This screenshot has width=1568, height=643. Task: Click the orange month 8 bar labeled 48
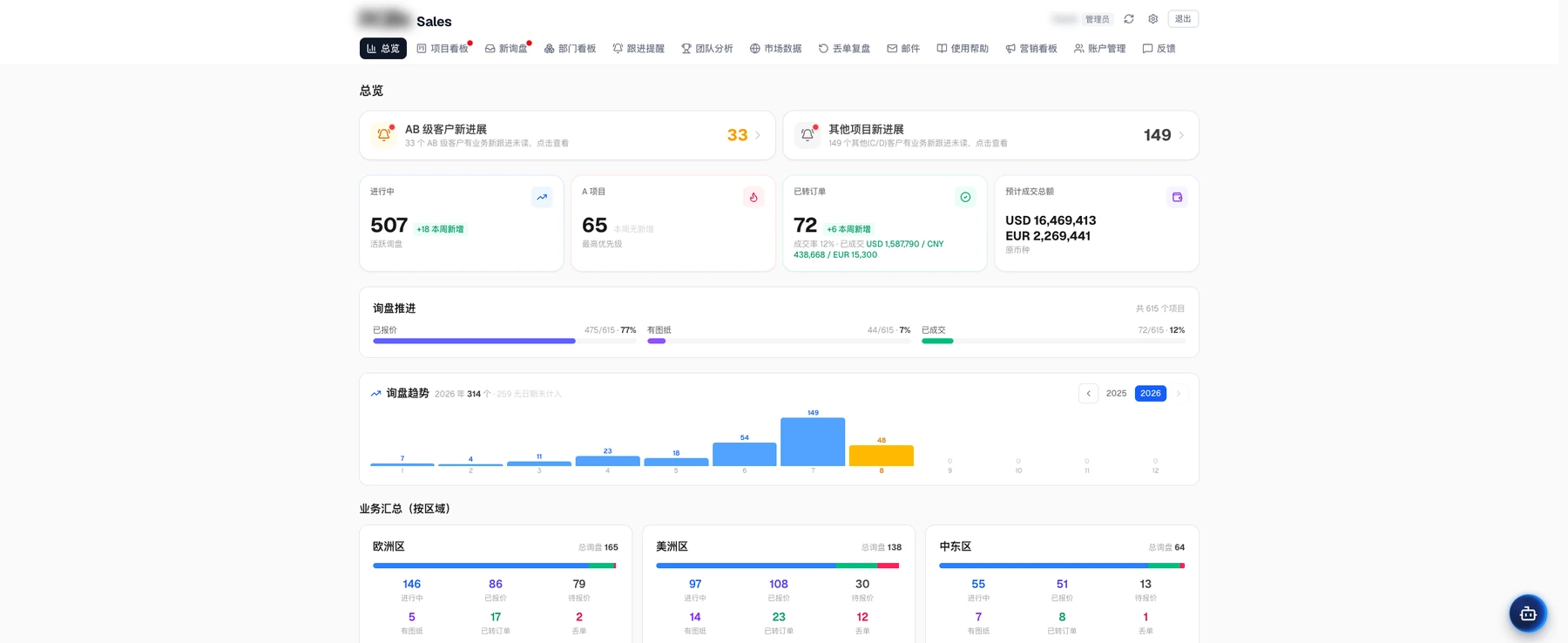coord(882,456)
